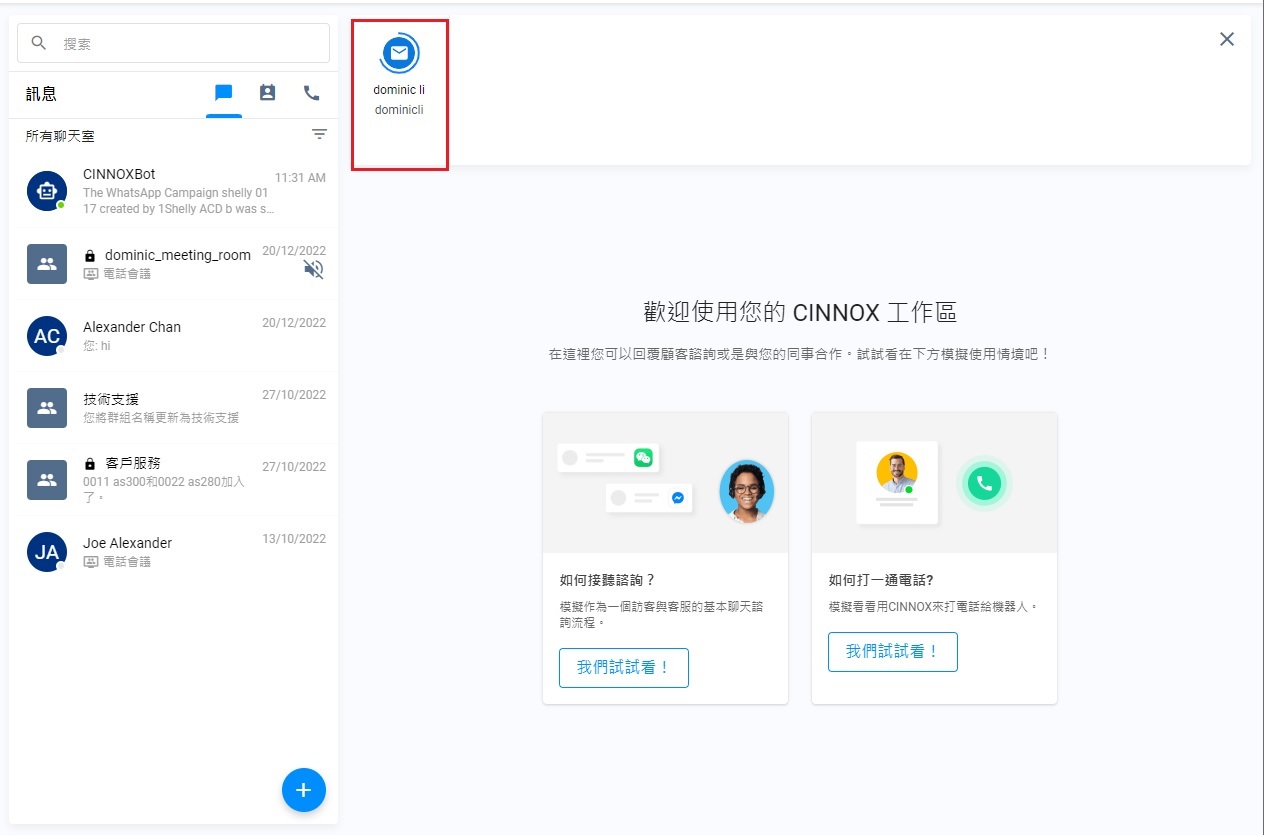
Task: Click the muted speaker icon on dominic_meeting_room
Action: [x=314, y=269]
